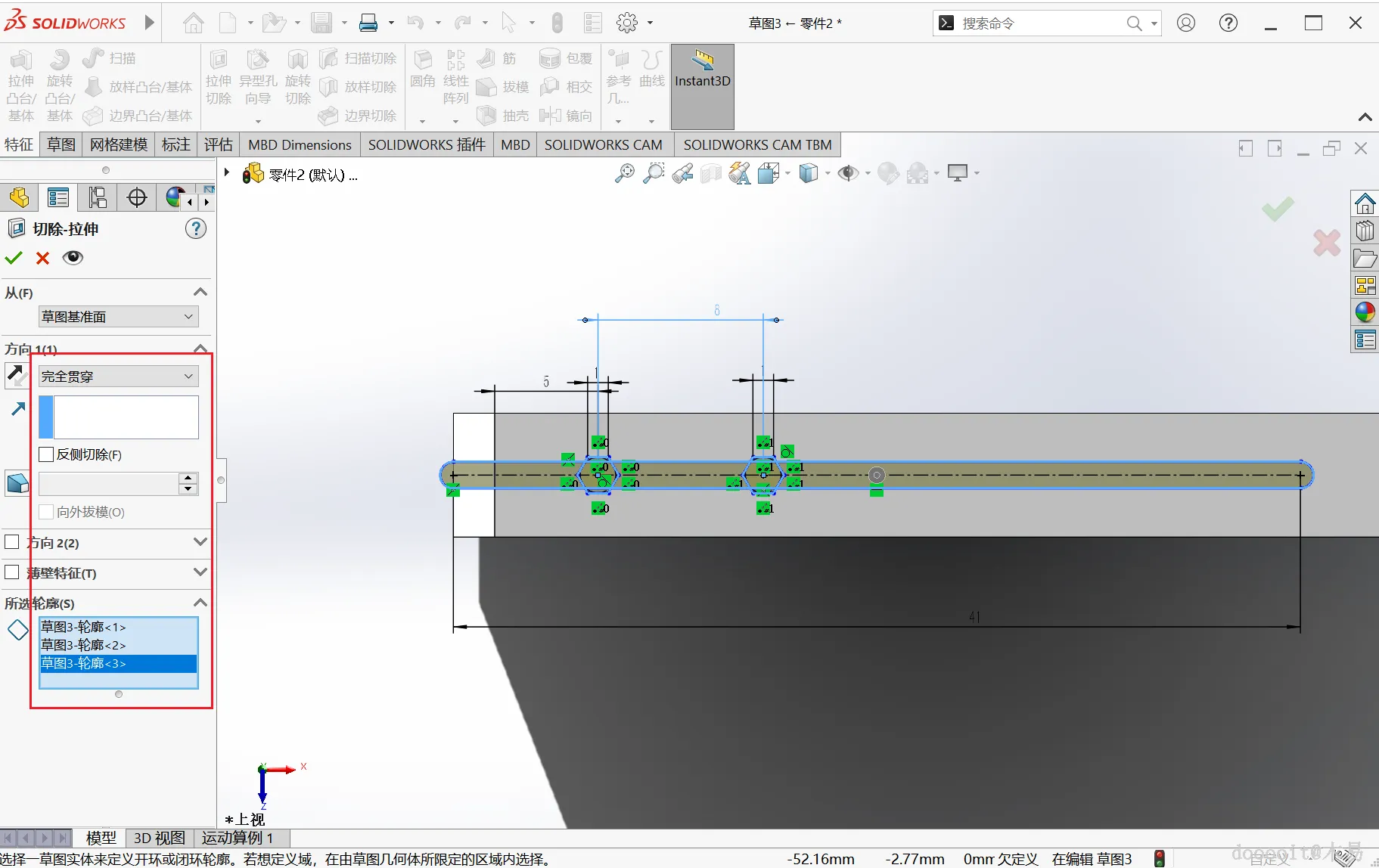Cancel the cut-extrude with red X in panel
Image resolution: width=1379 pixels, height=868 pixels.
(x=43, y=258)
